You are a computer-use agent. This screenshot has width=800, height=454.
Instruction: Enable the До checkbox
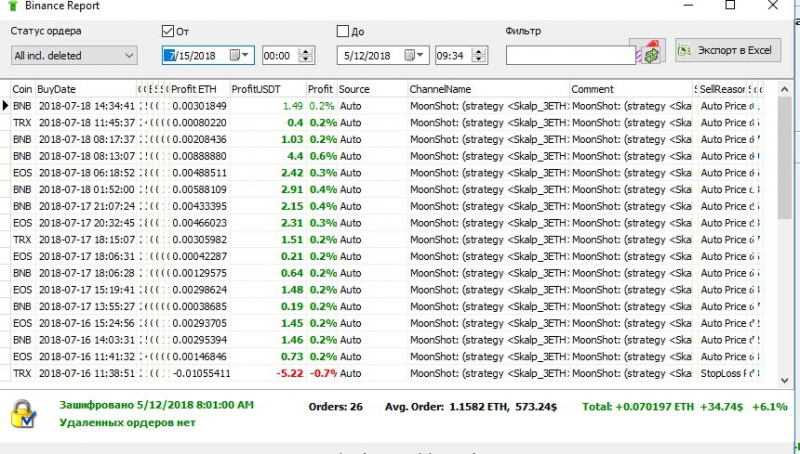[x=343, y=31]
